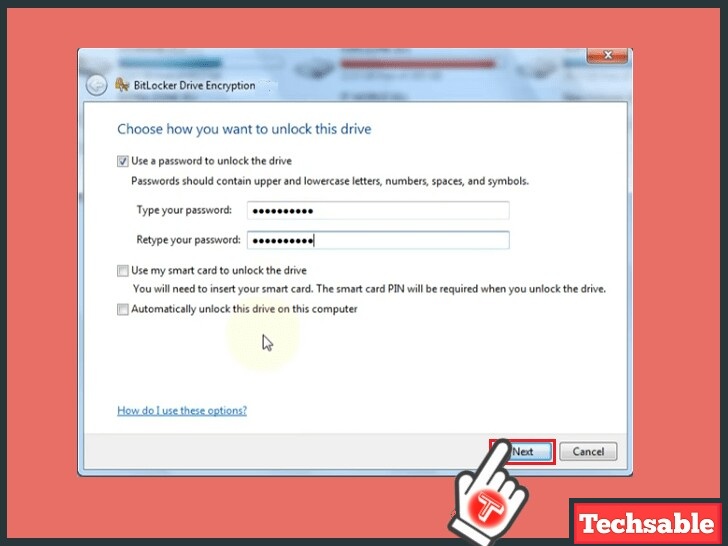The height and width of the screenshot is (546, 728).
Task: Click the Type your password label
Action: click(x=184, y=210)
